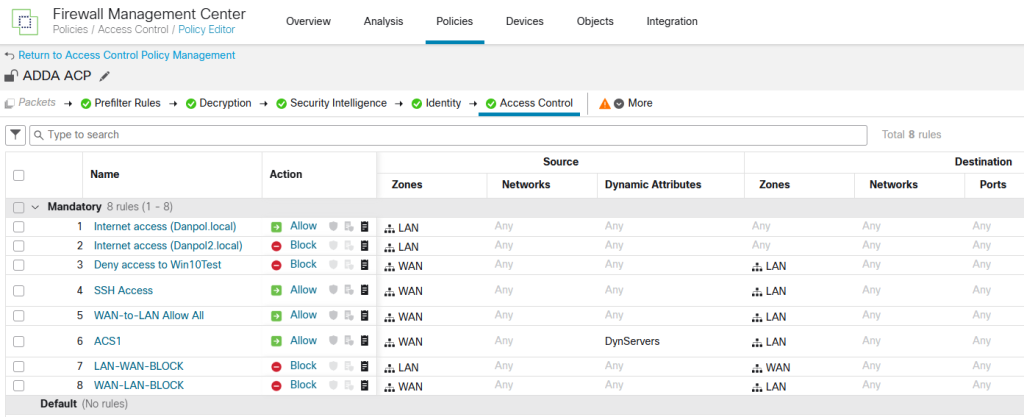
Task: Check the Mandatory section checkbox
Action: [18, 207]
